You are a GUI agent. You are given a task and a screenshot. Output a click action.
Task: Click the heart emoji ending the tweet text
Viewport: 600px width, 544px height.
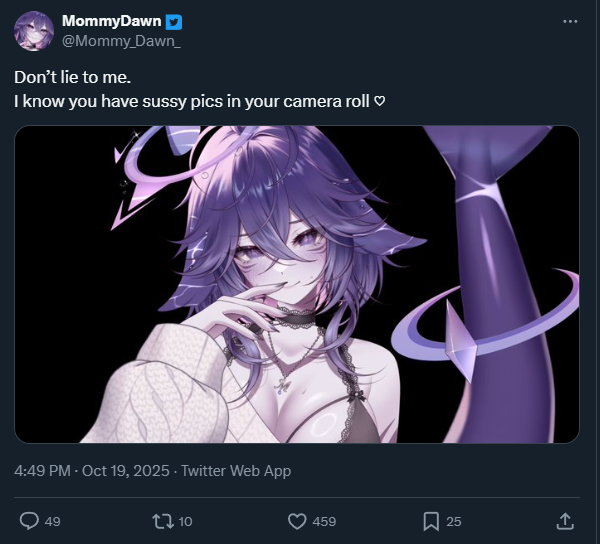[379, 101]
